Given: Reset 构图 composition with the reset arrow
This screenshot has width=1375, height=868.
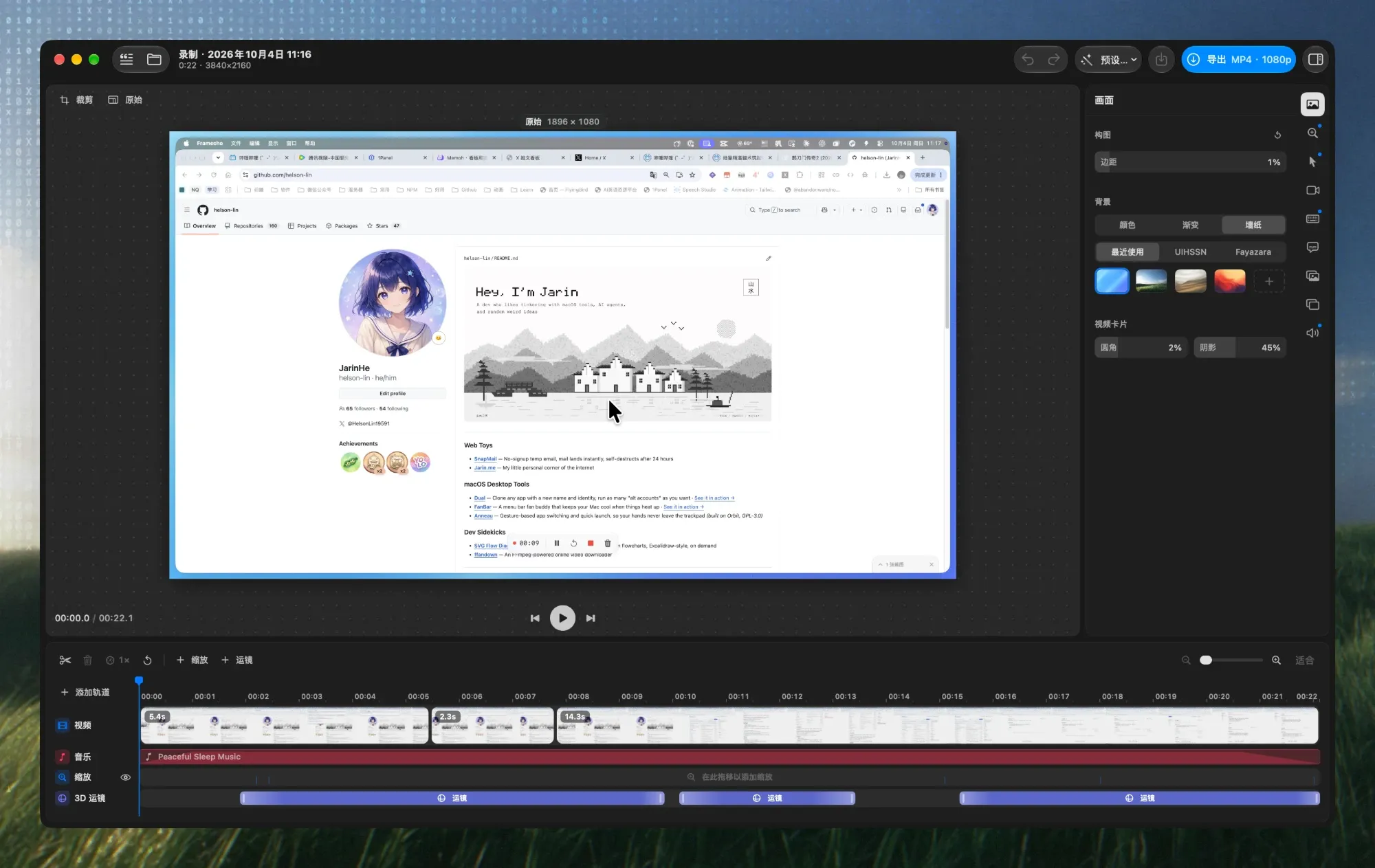Looking at the screenshot, I should click(x=1277, y=135).
